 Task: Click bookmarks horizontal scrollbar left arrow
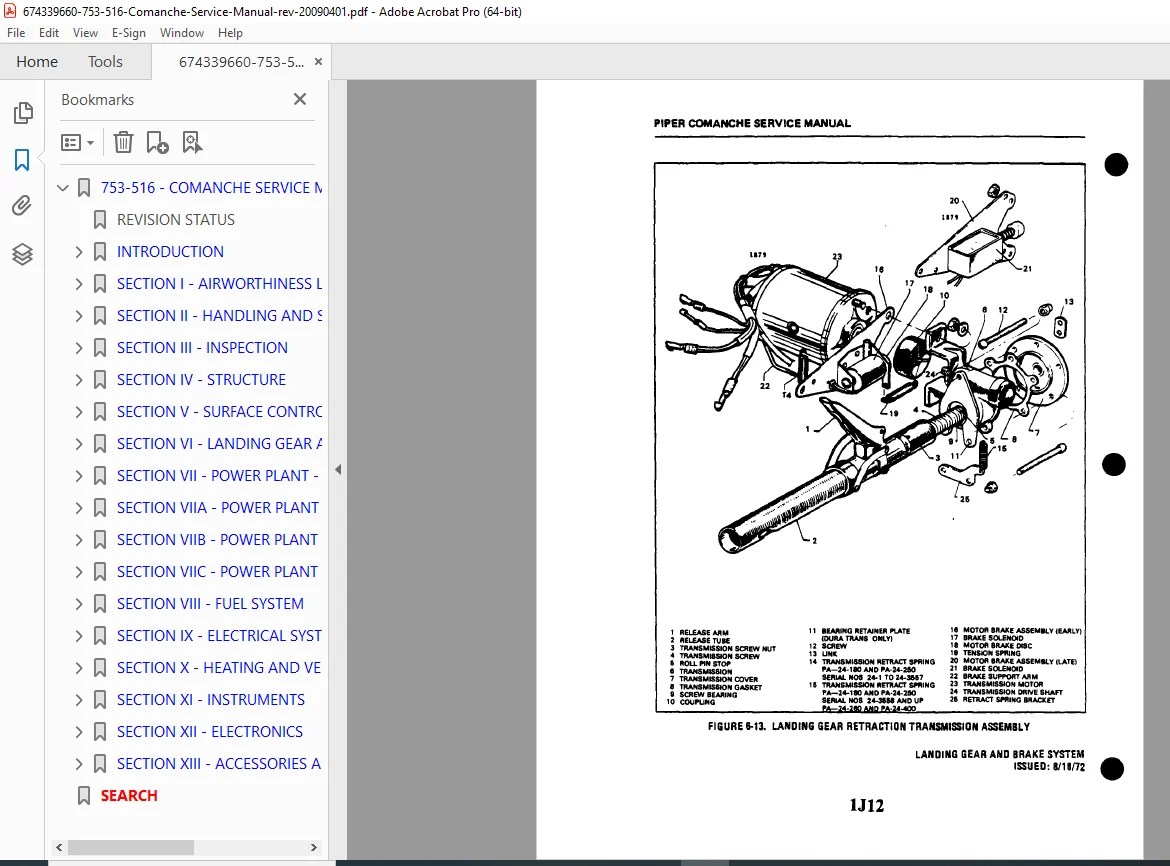(60, 848)
